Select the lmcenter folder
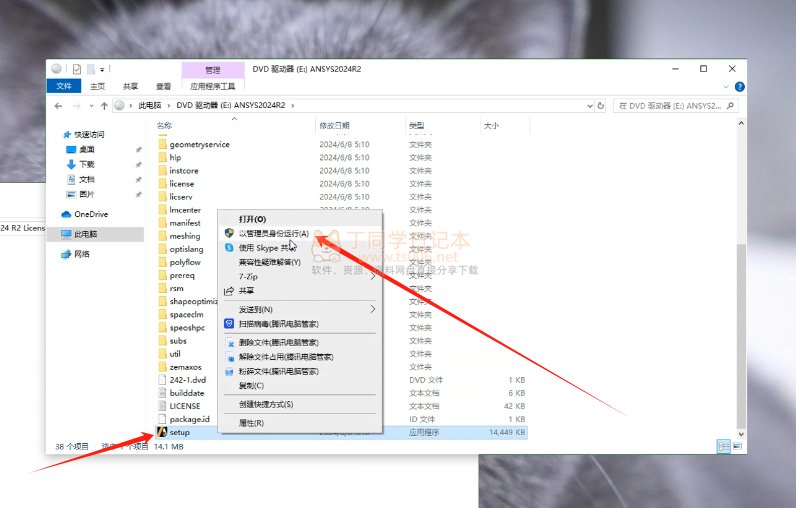Image resolution: width=796 pixels, height=508 pixels. pyautogui.click(x=185, y=210)
